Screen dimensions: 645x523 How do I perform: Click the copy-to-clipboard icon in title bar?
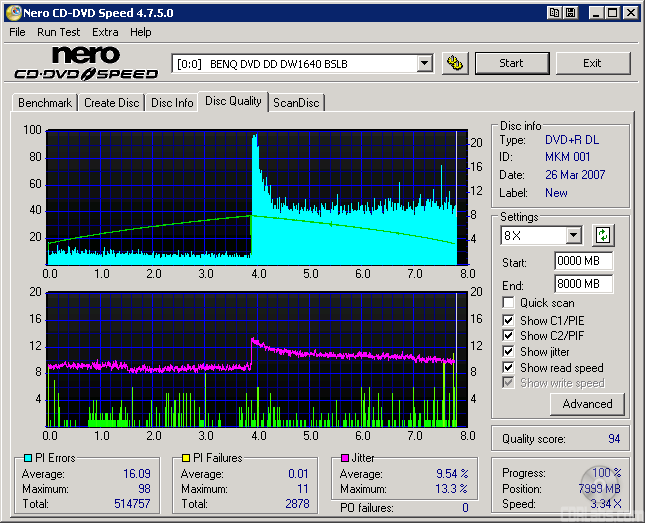pyautogui.click(x=554, y=13)
